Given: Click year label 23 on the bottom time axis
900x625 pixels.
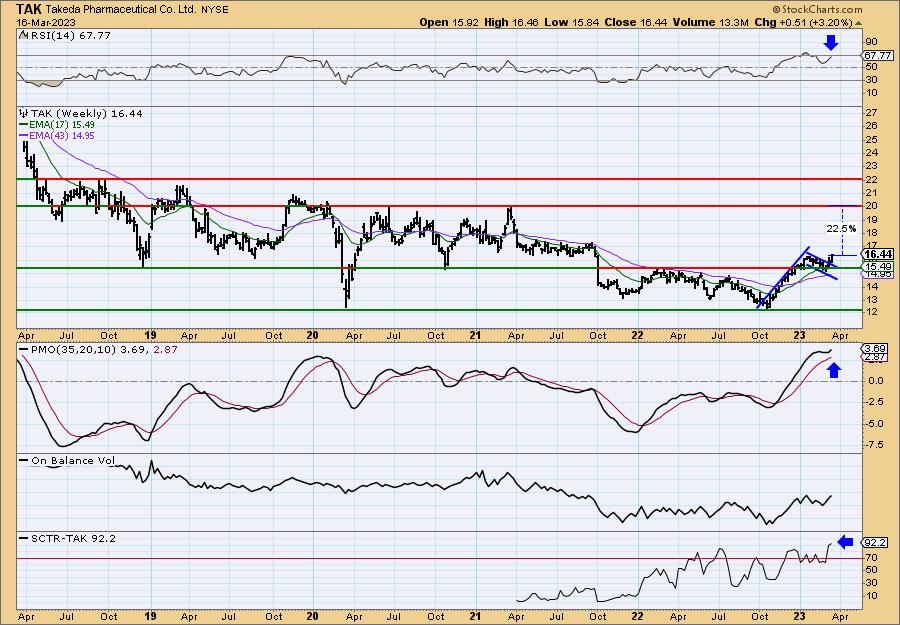Looking at the screenshot, I should pyautogui.click(x=801, y=617).
